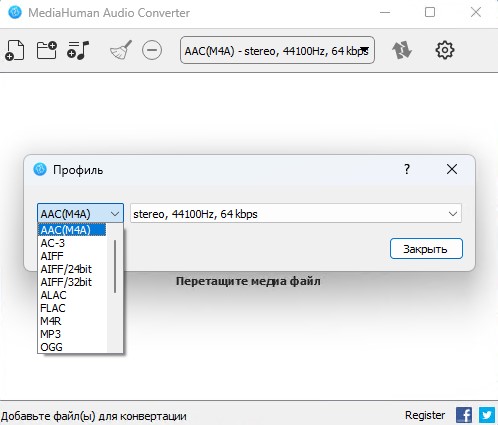Screen dimensions: 498x425
Task: Open settings with the gear icon
Action: pos(445,50)
